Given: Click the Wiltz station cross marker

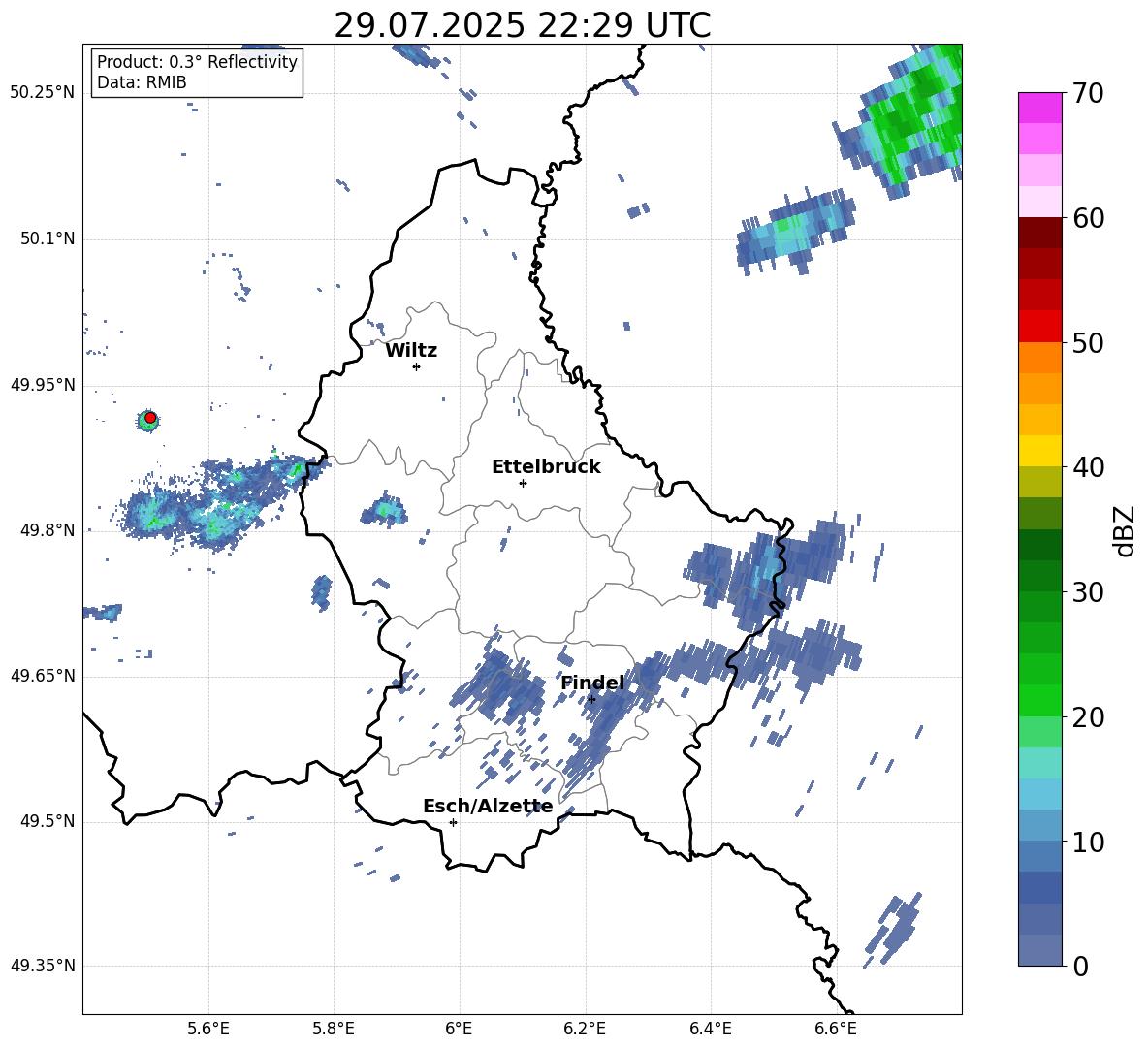Looking at the screenshot, I should 416,366.
